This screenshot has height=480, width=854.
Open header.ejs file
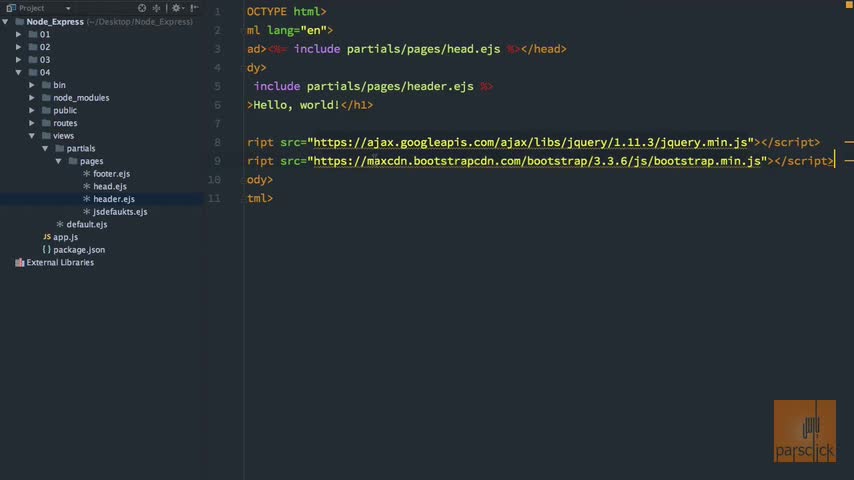coord(114,199)
